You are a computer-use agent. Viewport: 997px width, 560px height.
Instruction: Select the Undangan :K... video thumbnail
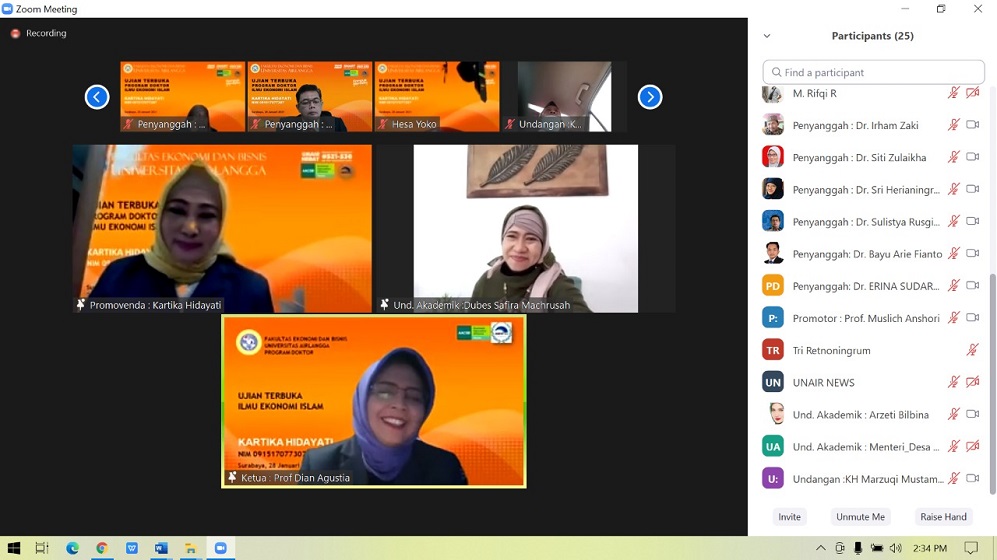coord(564,97)
